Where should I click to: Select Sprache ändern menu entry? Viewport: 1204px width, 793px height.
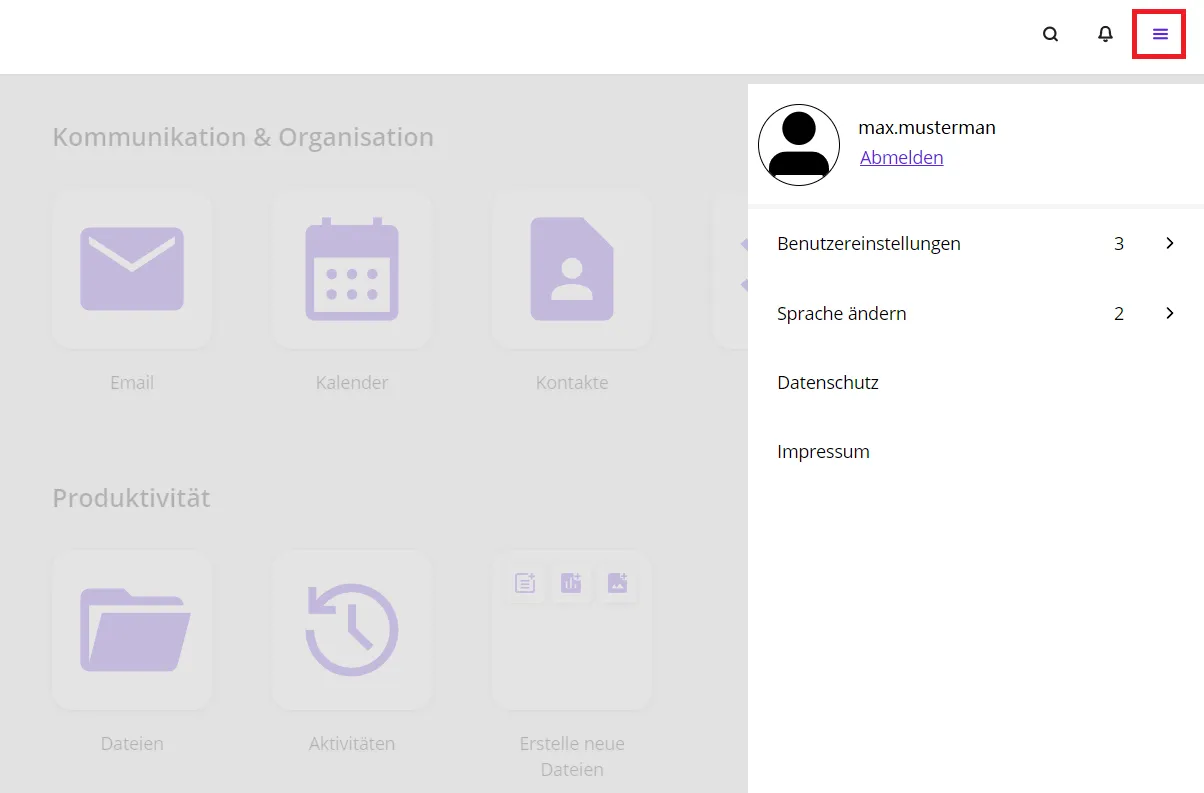[x=841, y=314]
